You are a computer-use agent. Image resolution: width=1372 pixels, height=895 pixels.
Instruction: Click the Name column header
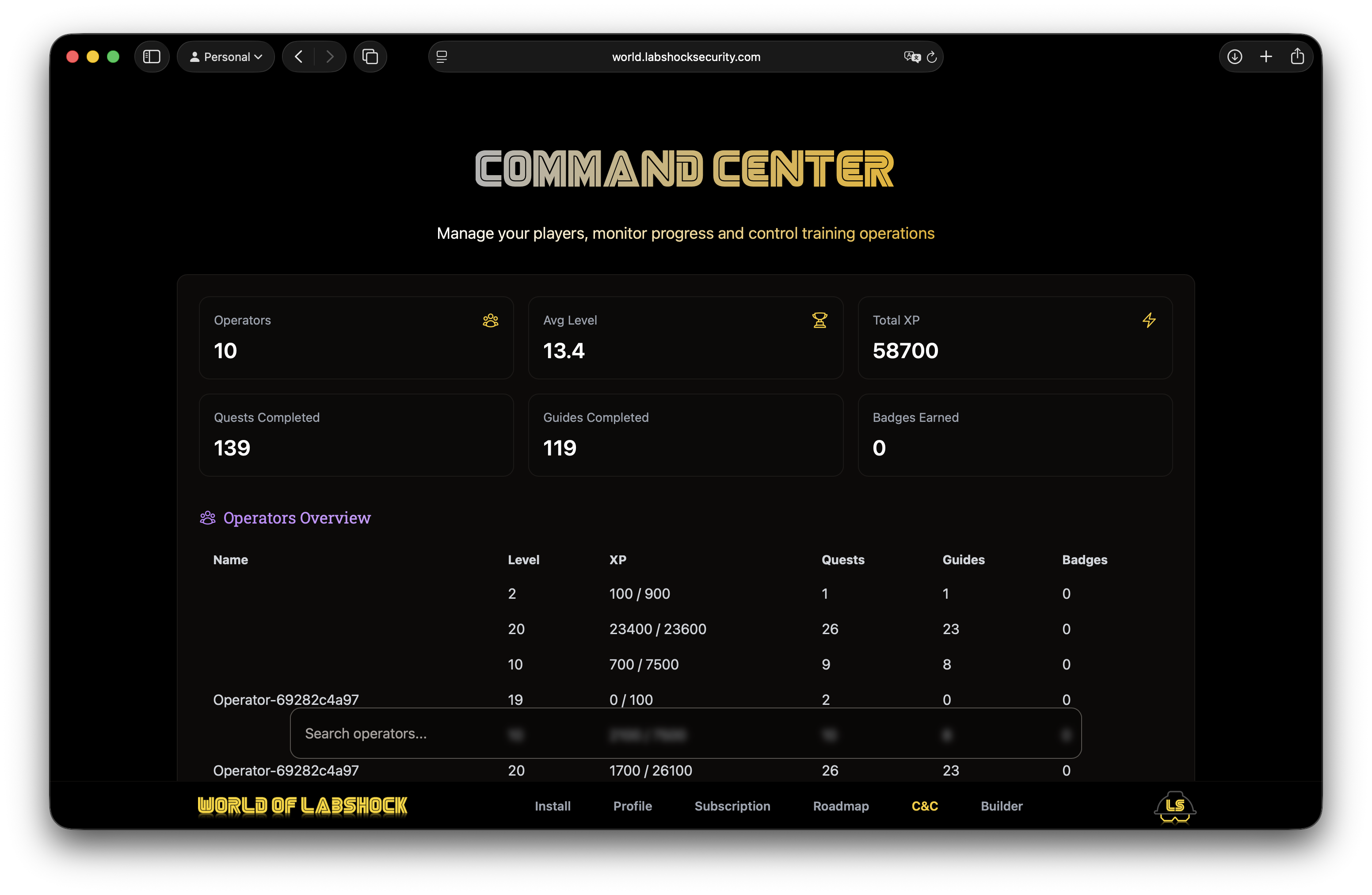click(x=231, y=560)
